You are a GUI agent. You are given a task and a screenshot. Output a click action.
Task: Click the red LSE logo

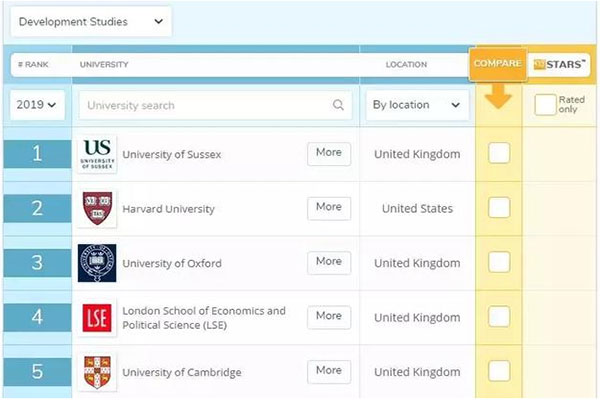pyautogui.click(x=97, y=317)
